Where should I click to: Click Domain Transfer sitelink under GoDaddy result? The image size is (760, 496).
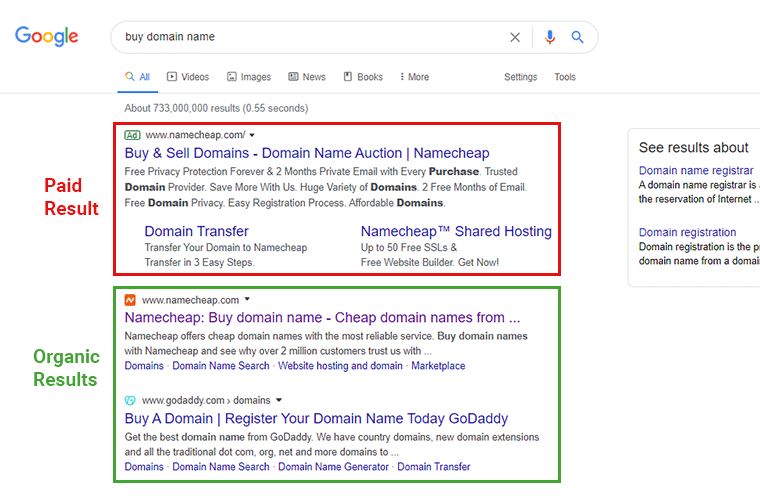[x=434, y=466]
